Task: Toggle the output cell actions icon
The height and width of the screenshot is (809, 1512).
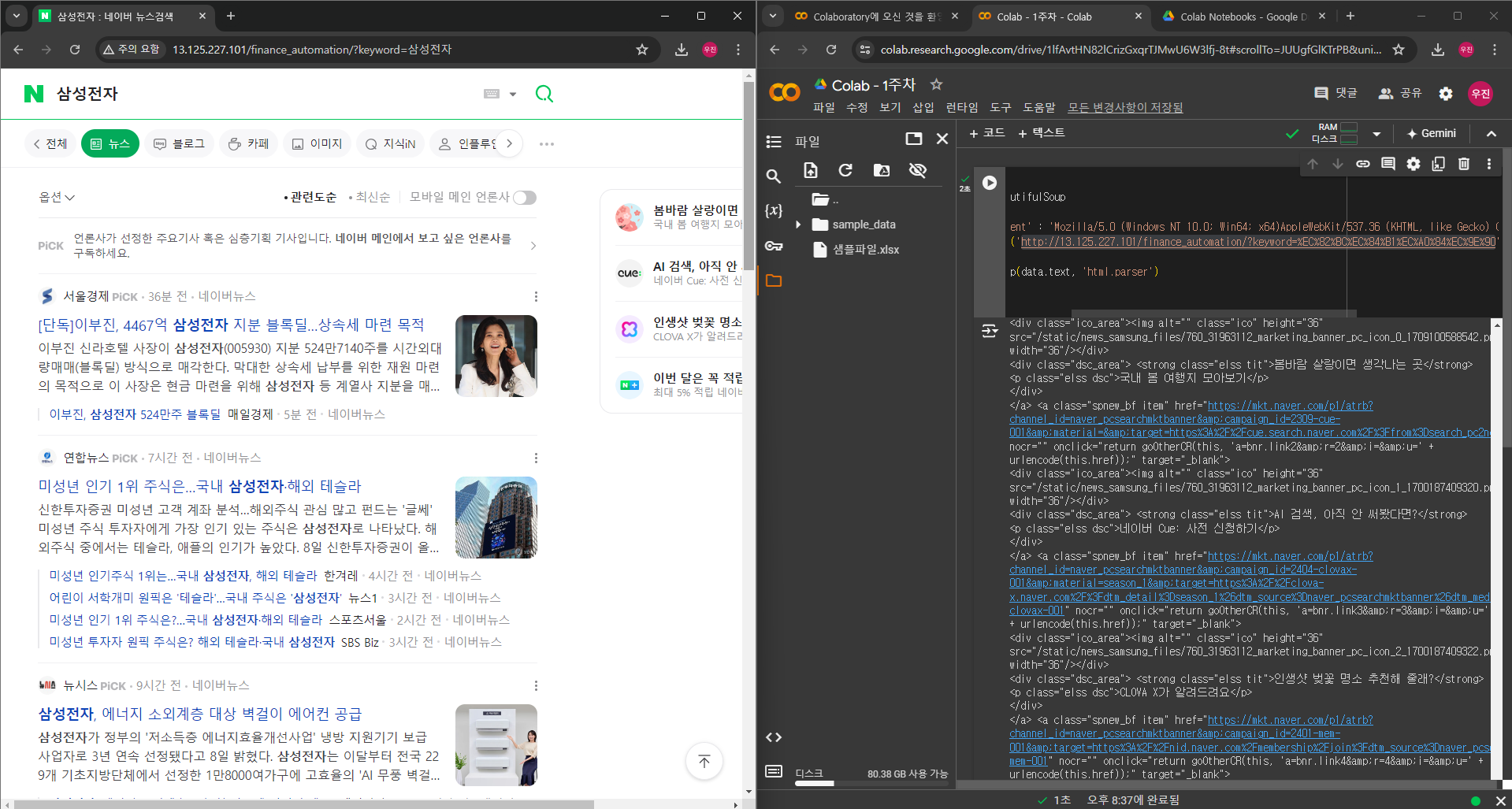Action: (990, 331)
